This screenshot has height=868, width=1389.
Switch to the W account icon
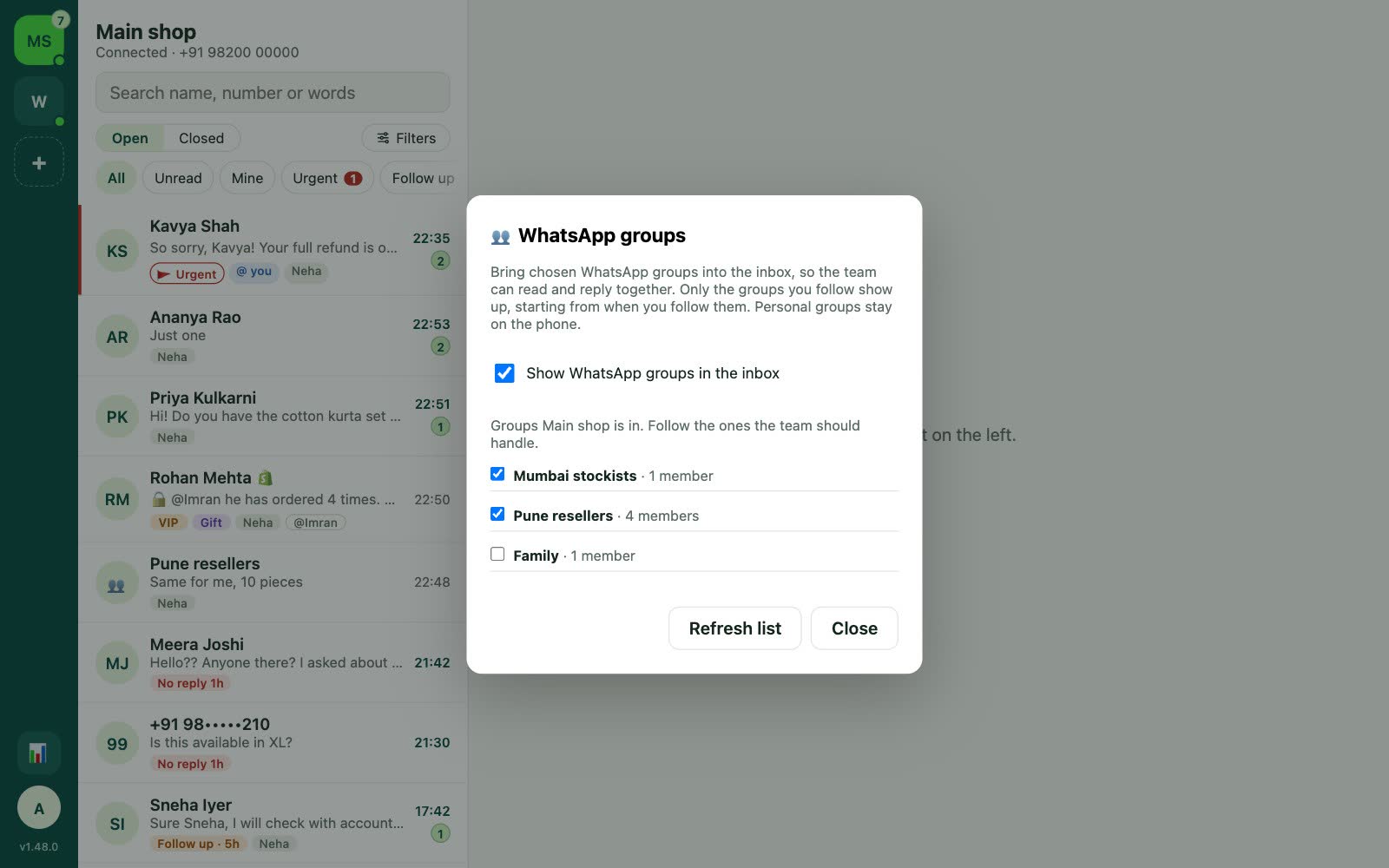click(39, 102)
